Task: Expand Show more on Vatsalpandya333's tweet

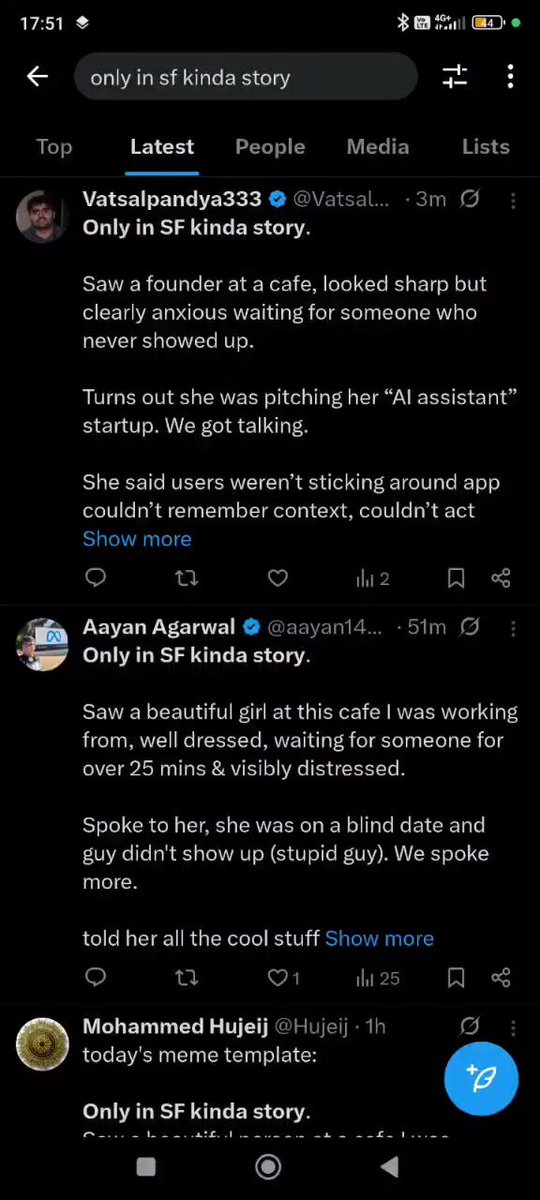Action: pyautogui.click(x=137, y=539)
